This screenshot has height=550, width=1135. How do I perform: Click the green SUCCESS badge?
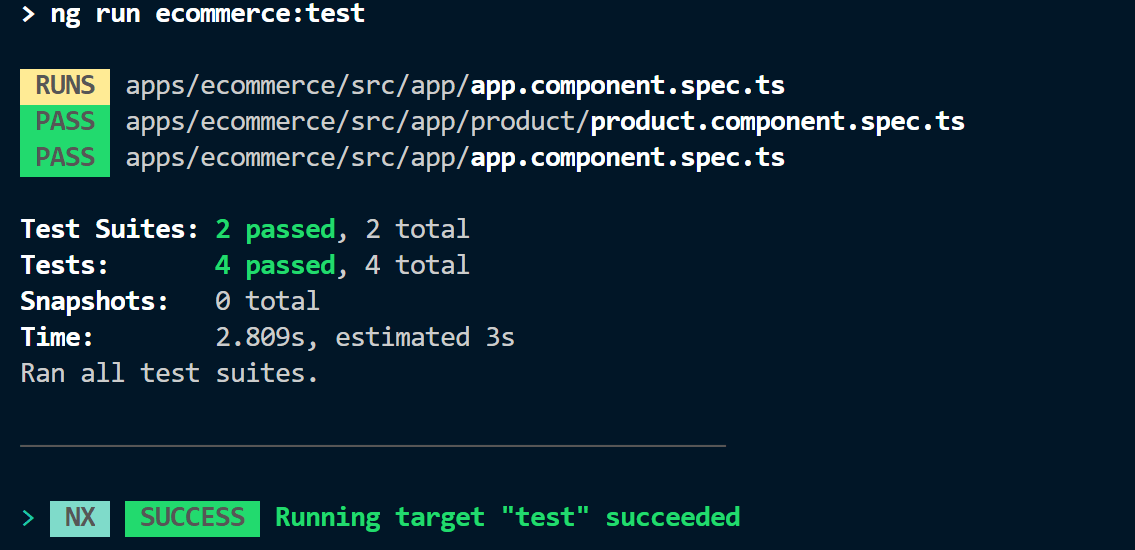192,518
